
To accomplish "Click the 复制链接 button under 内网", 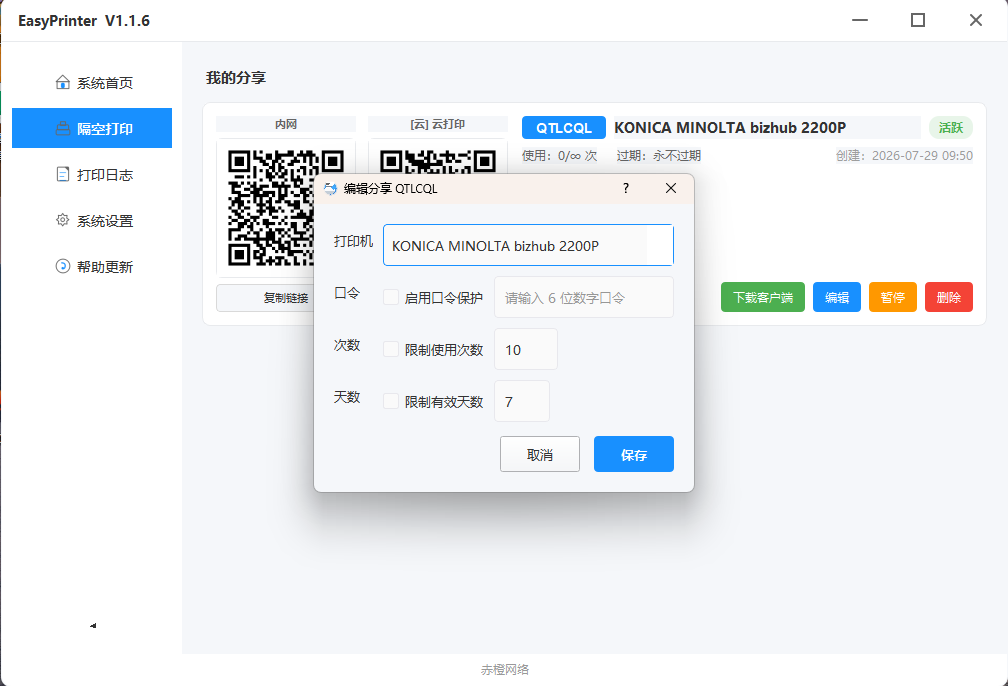I will (265, 298).
